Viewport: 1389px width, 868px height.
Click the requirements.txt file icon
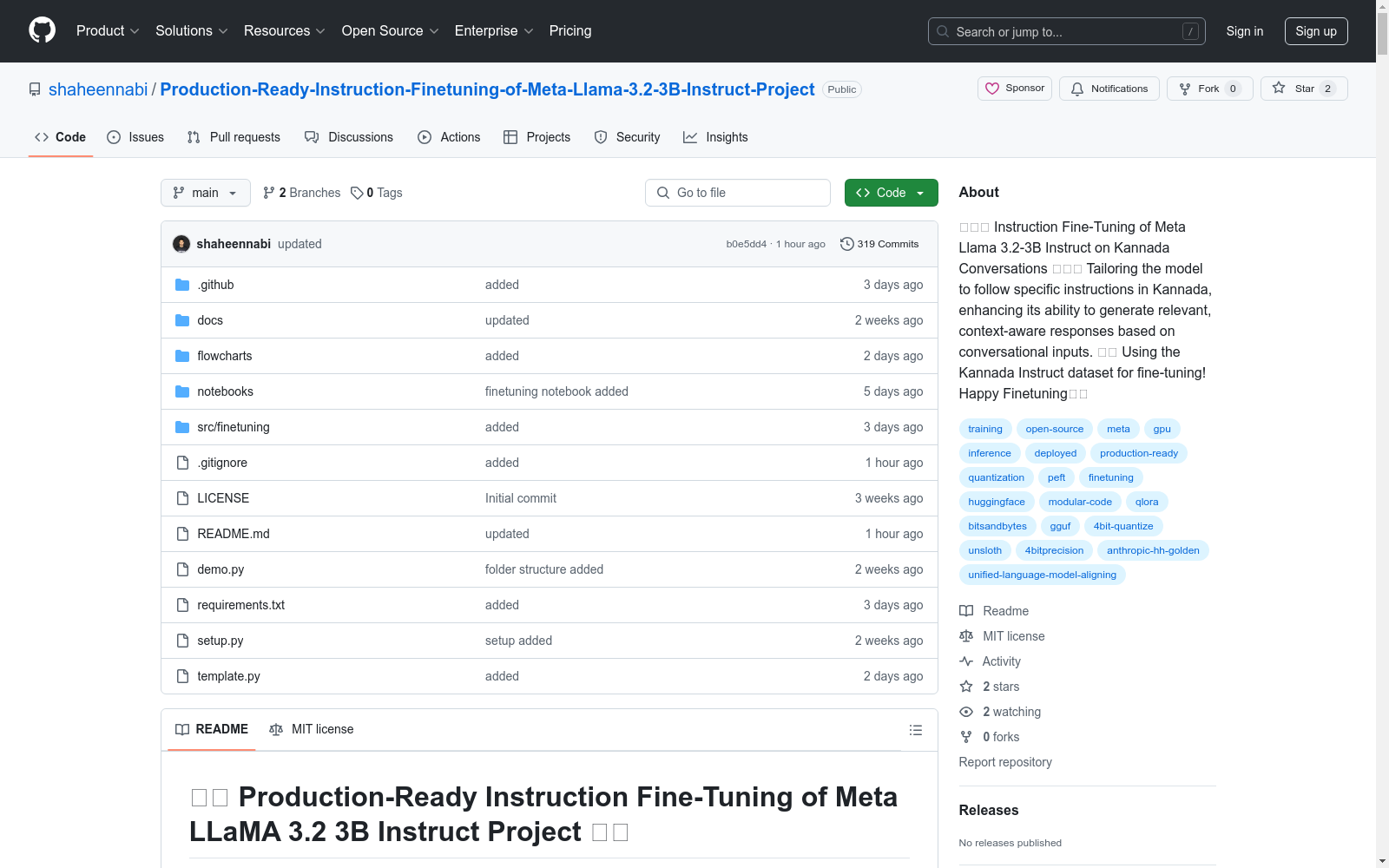182,605
